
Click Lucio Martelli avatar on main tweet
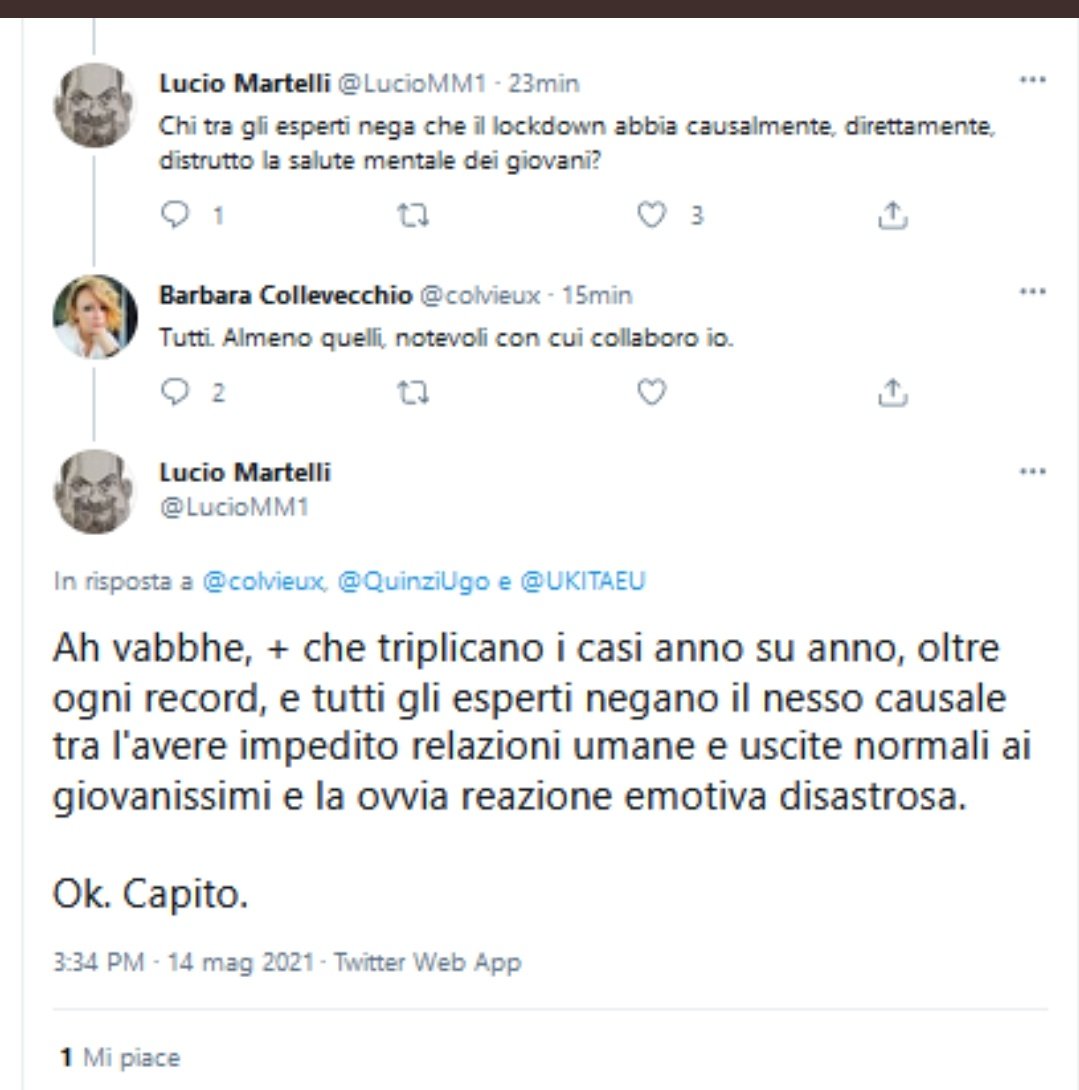[x=95, y=491]
